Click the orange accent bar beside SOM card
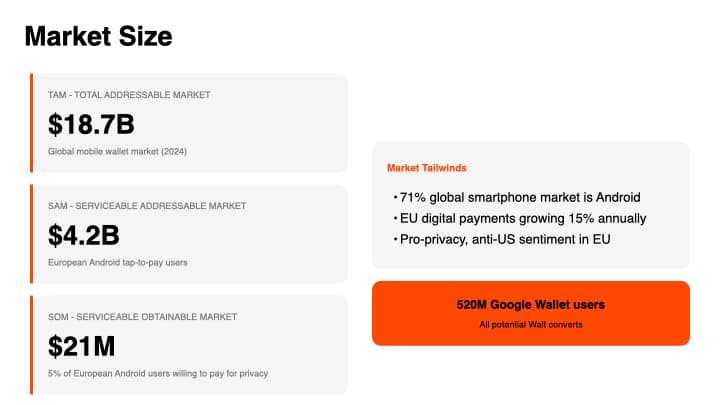 point(32,345)
